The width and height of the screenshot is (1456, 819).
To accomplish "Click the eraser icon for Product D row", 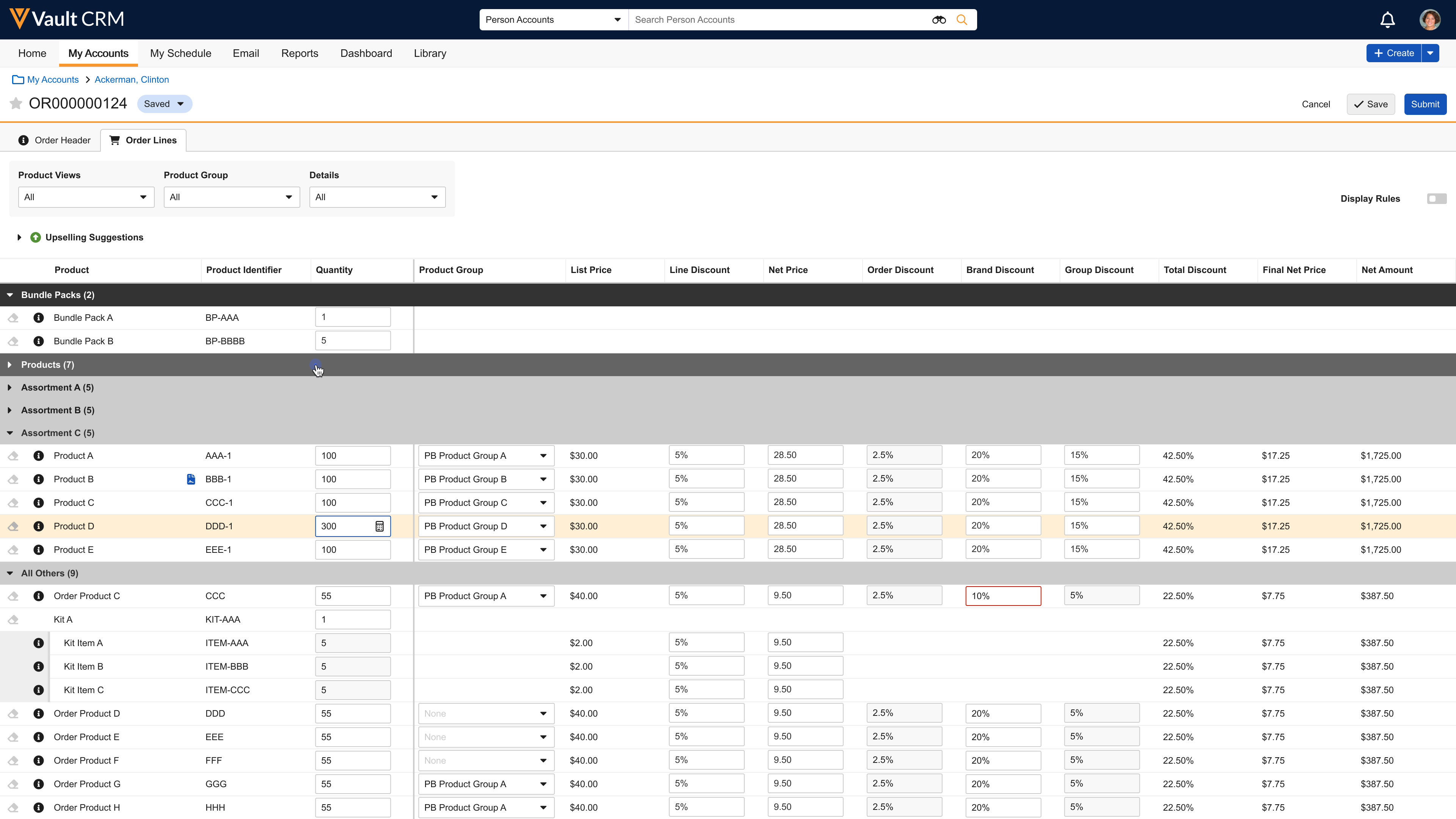I will coord(13,526).
